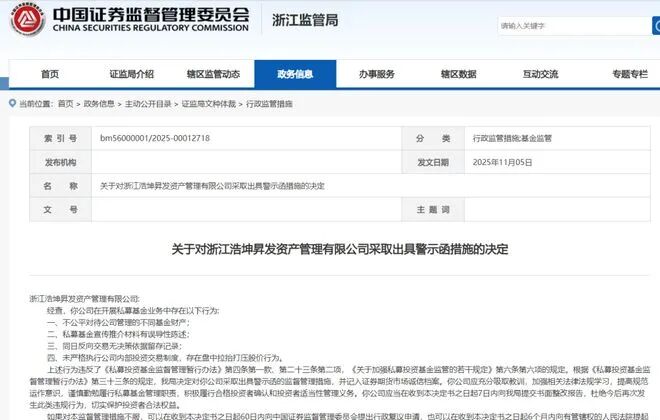Image resolution: width=660 pixels, height=420 pixels.
Task: Click the index number bm56000001/2025-00012718
Action: (x=154, y=138)
